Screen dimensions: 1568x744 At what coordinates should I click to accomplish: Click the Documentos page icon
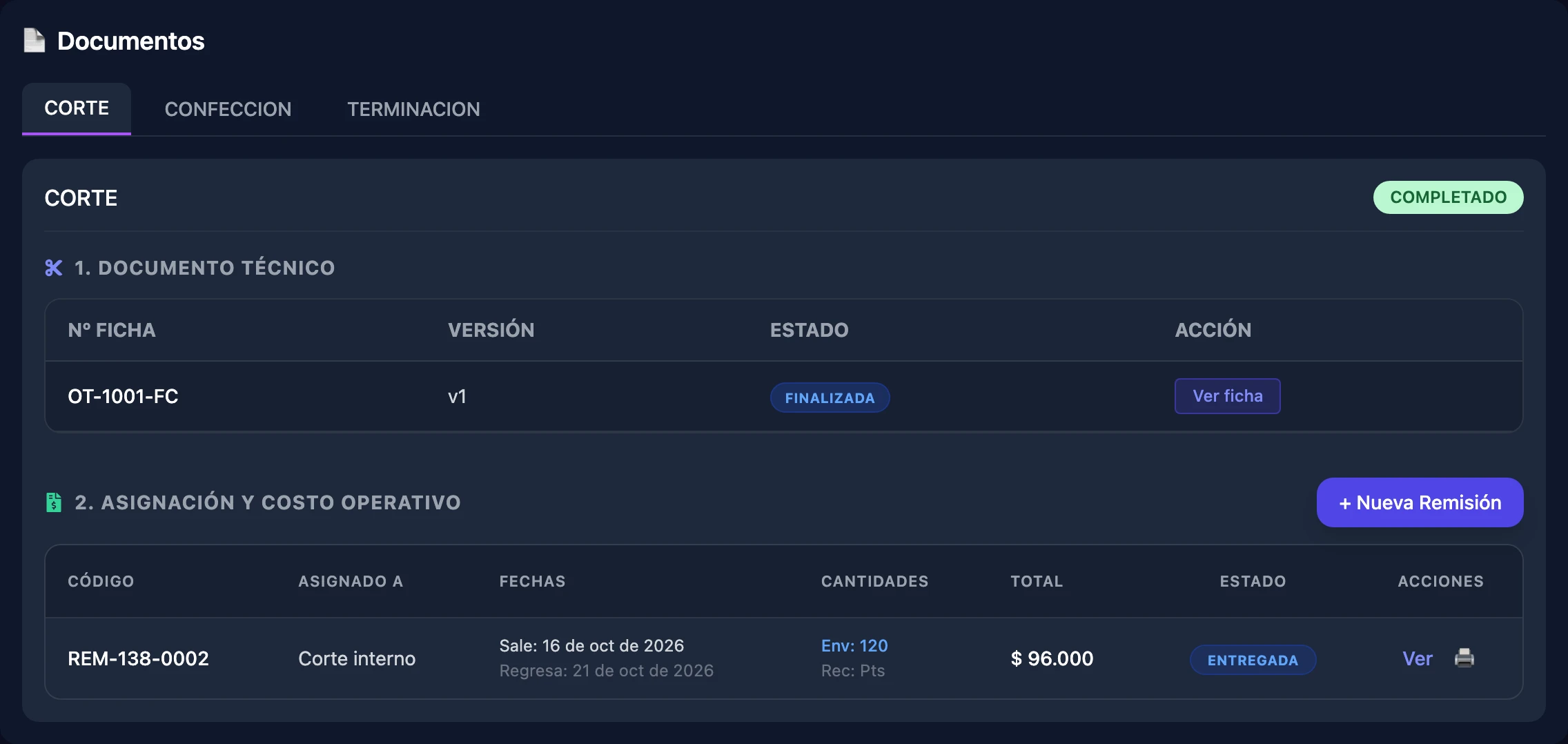point(34,40)
